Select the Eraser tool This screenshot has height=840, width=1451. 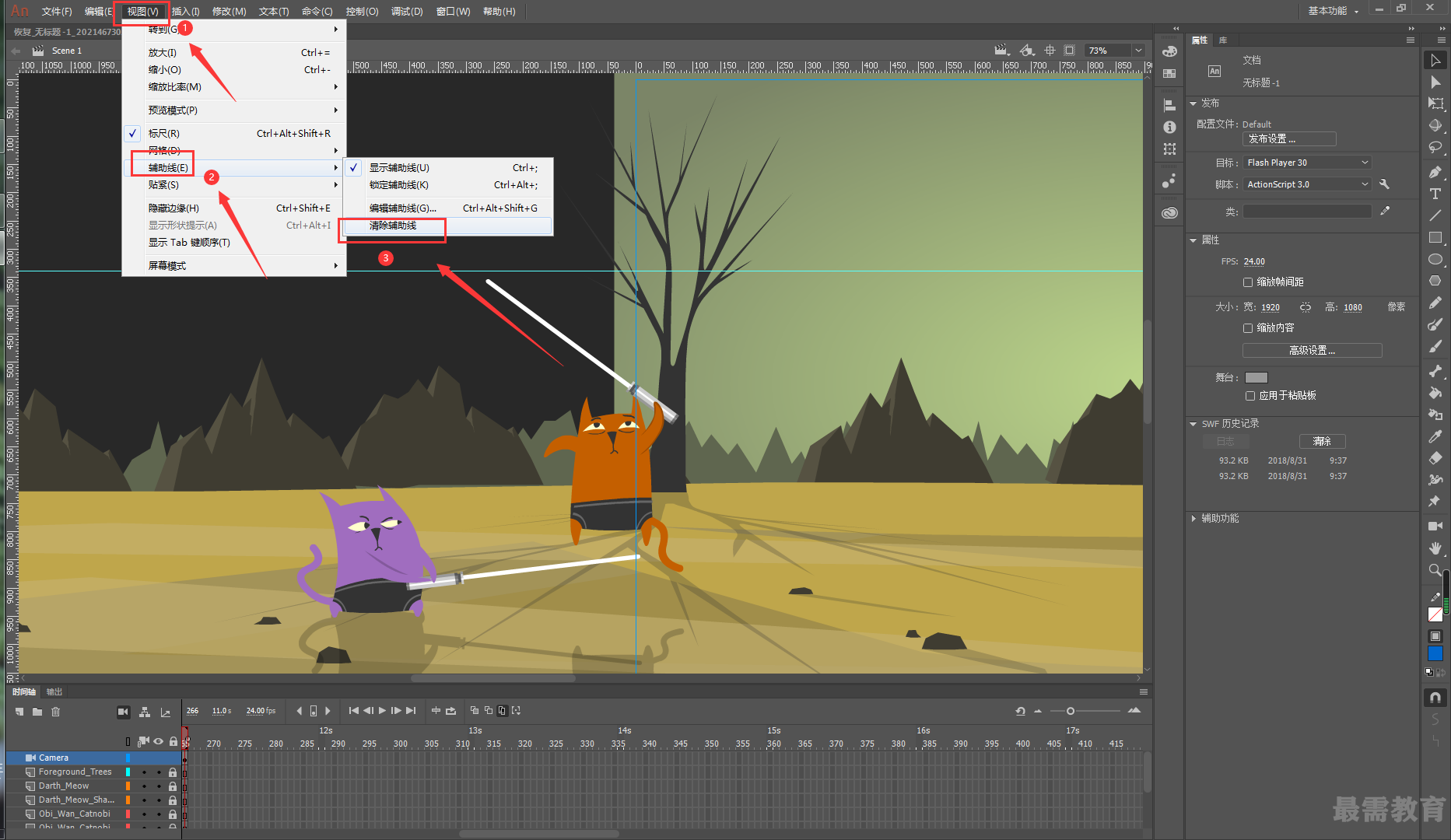tap(1435, 458)
